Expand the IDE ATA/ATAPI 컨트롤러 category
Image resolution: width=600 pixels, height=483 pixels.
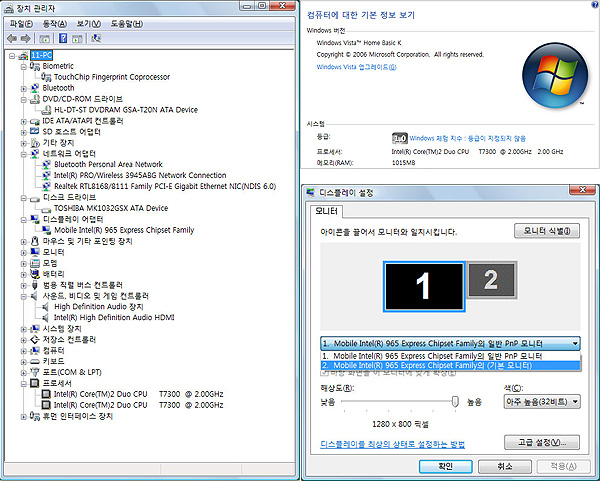click(x=24, y=122)
